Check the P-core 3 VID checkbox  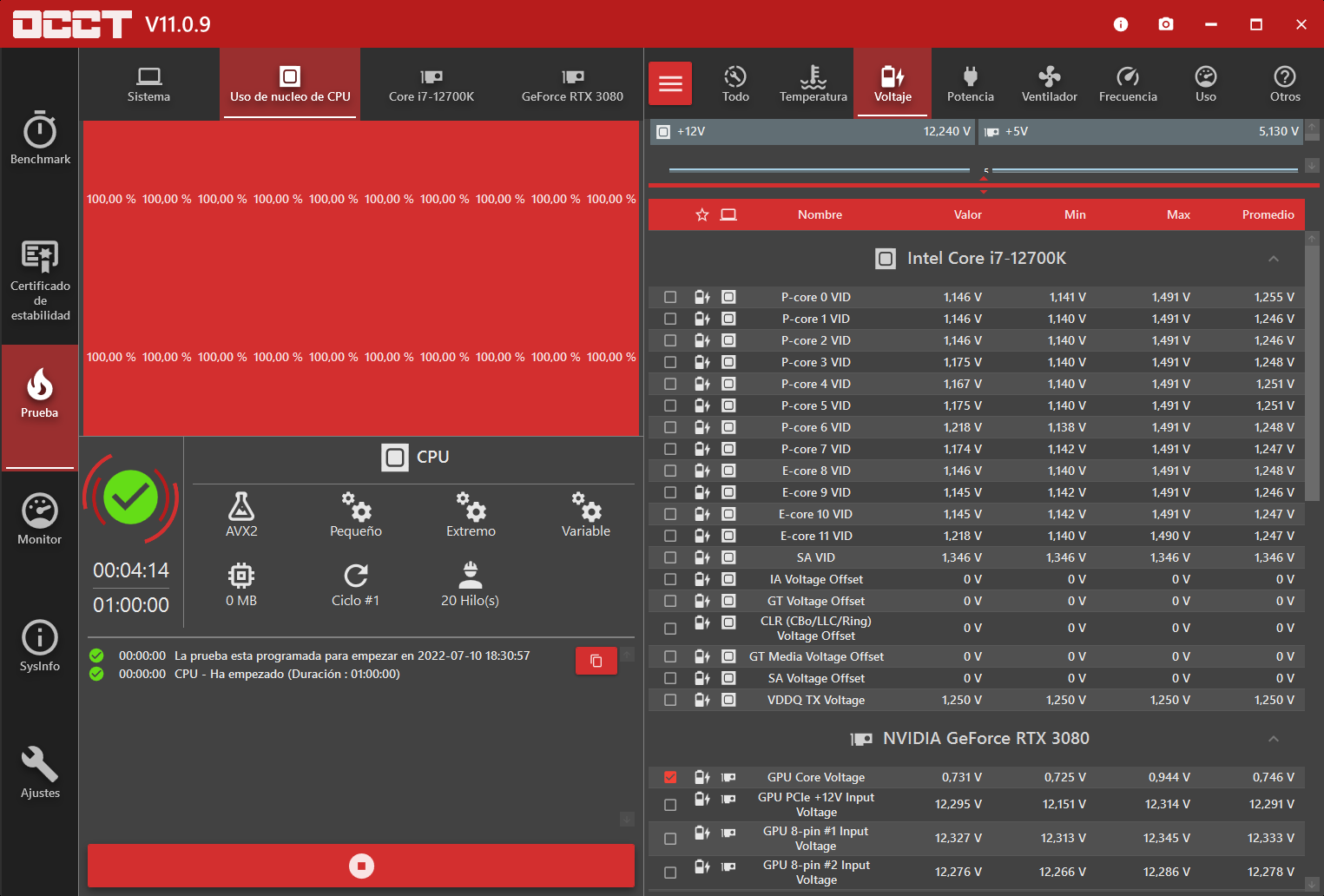(x=670, y=362)
